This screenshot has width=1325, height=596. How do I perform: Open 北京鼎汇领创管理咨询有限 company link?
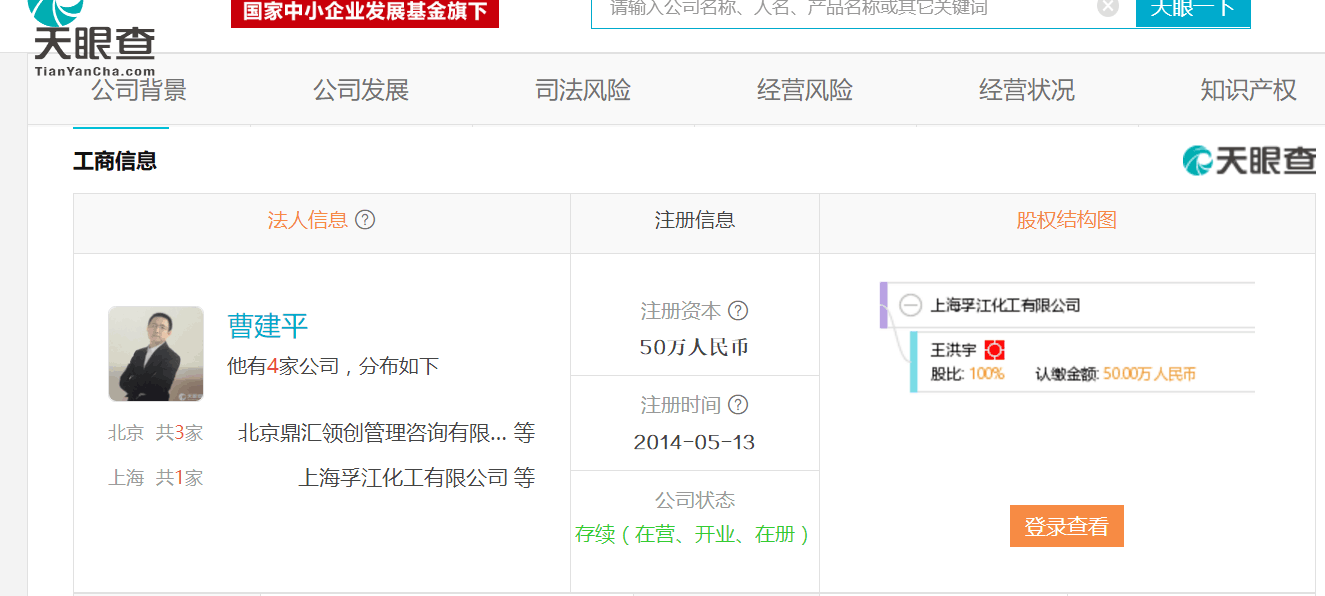[x=372, y=433]
